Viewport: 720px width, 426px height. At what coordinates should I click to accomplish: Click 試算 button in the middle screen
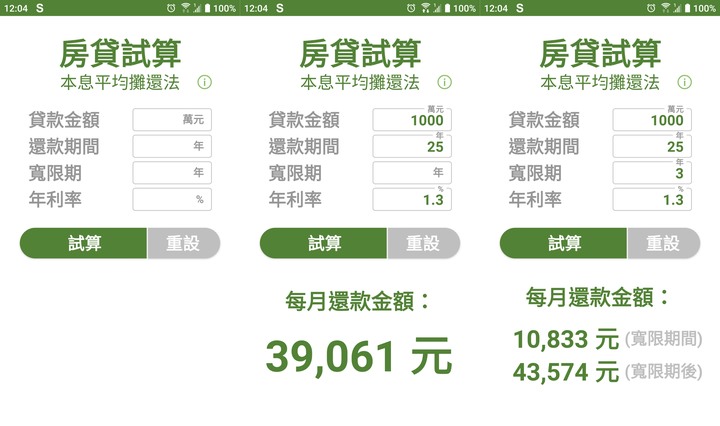324,243
